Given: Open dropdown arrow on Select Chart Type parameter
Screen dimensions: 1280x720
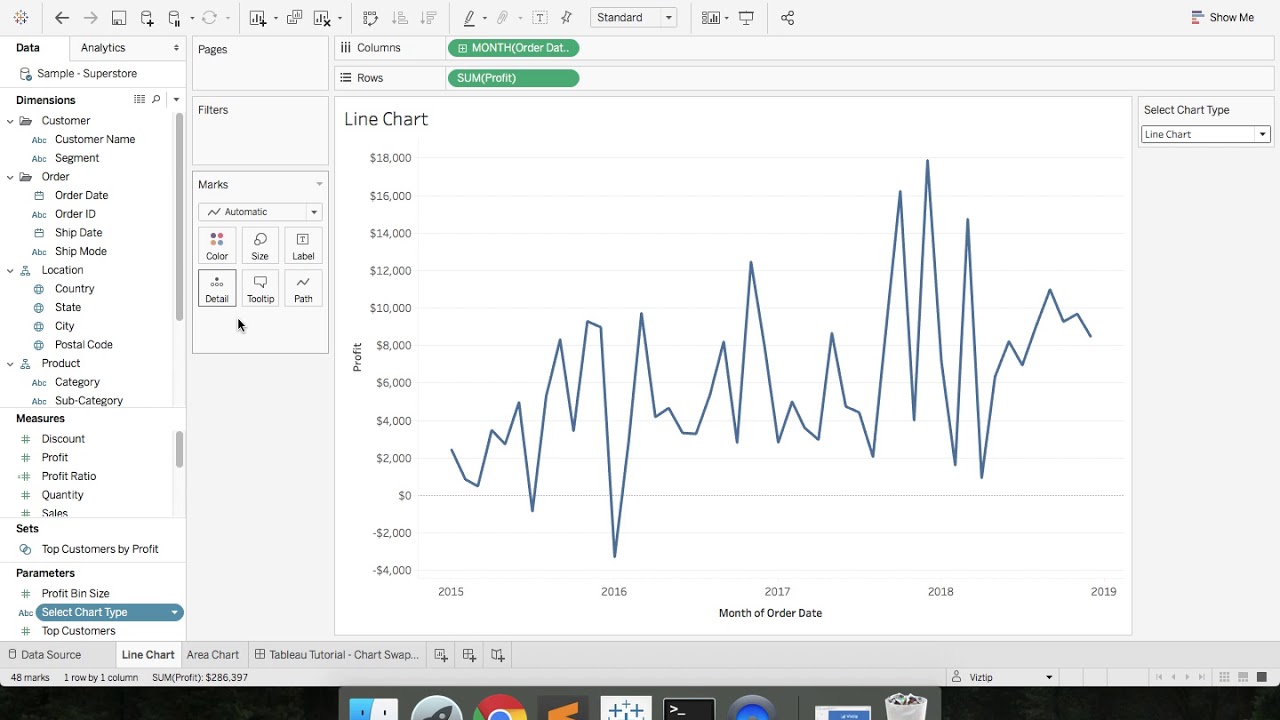Looking at the screenshot, I should click(x=174, y=612).
